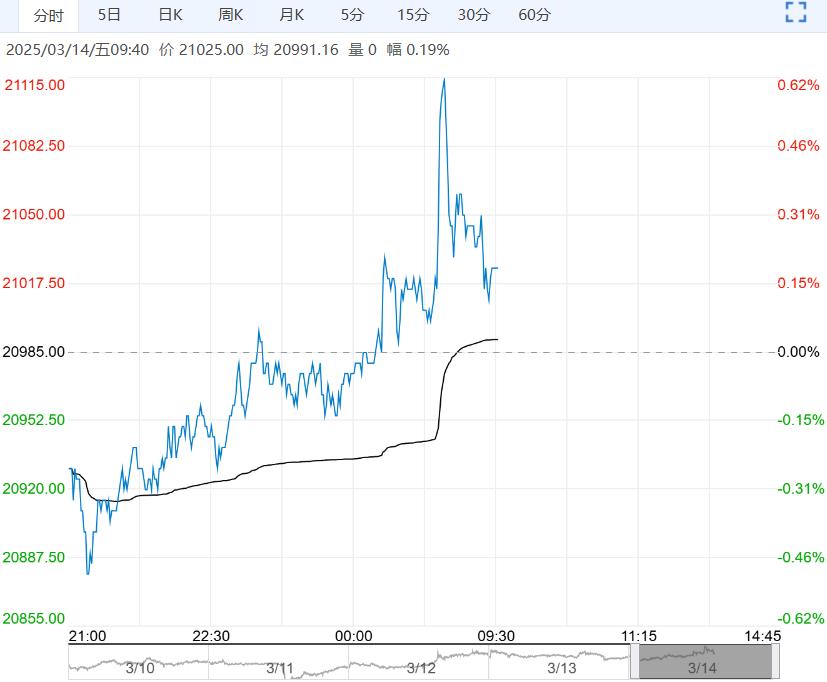Click the 21082.50 price axis label
The width and height of the screenshot is (827, 682).
click(x=34, y=146)
